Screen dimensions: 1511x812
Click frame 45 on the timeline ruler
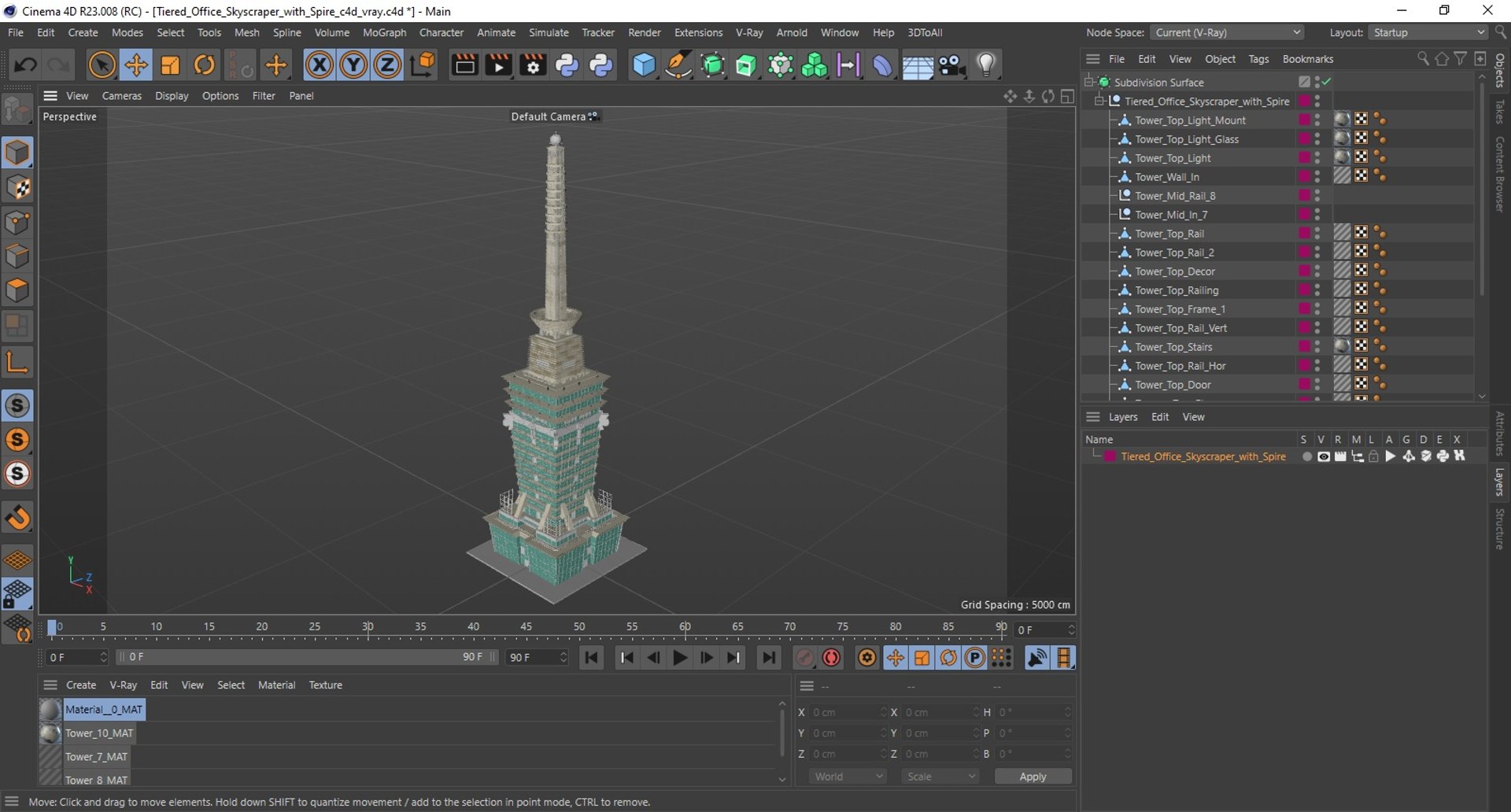click(526, 627)
